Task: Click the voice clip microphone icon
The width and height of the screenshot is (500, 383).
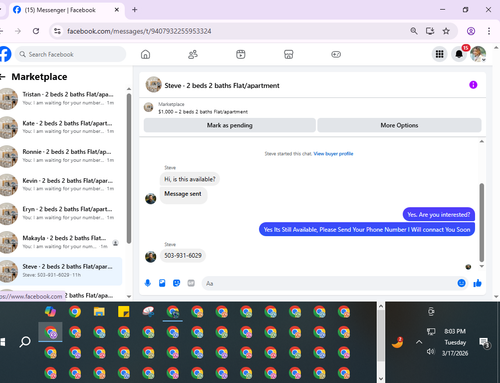Action: [148, 283]
